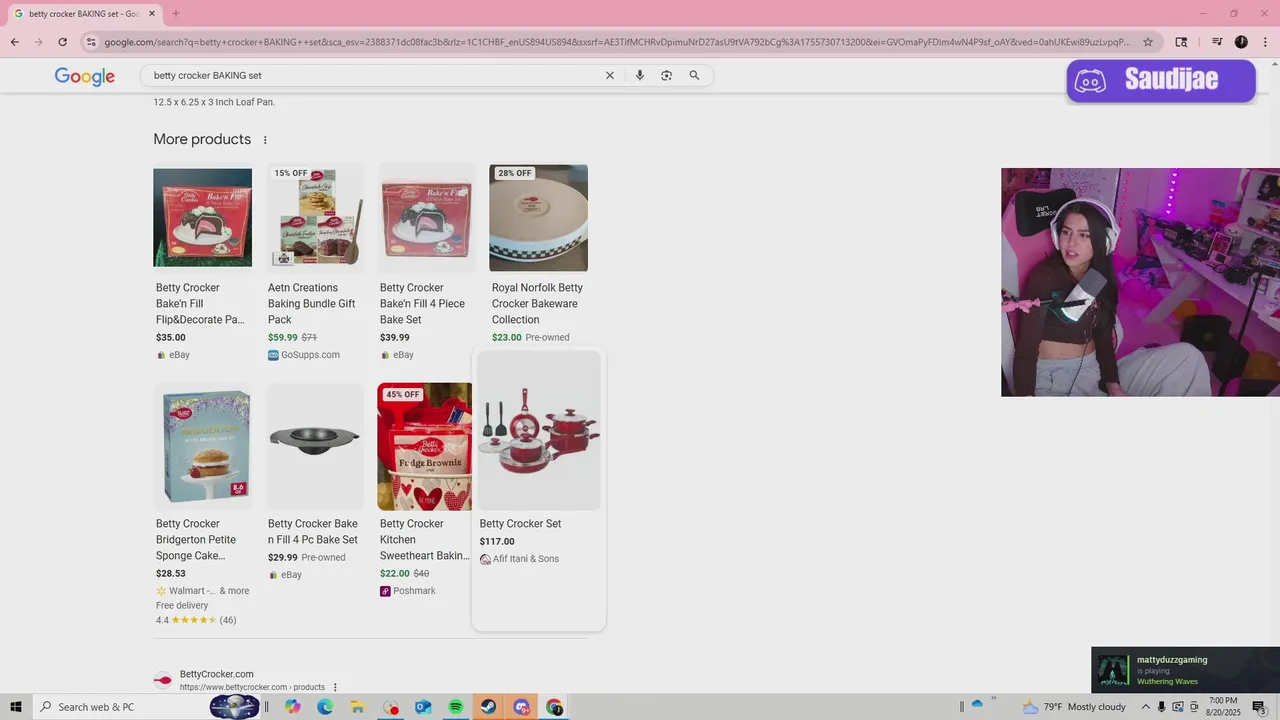Screen dimensions: 1280x720
Task: Click the Google logo
Action: (85, 76)
